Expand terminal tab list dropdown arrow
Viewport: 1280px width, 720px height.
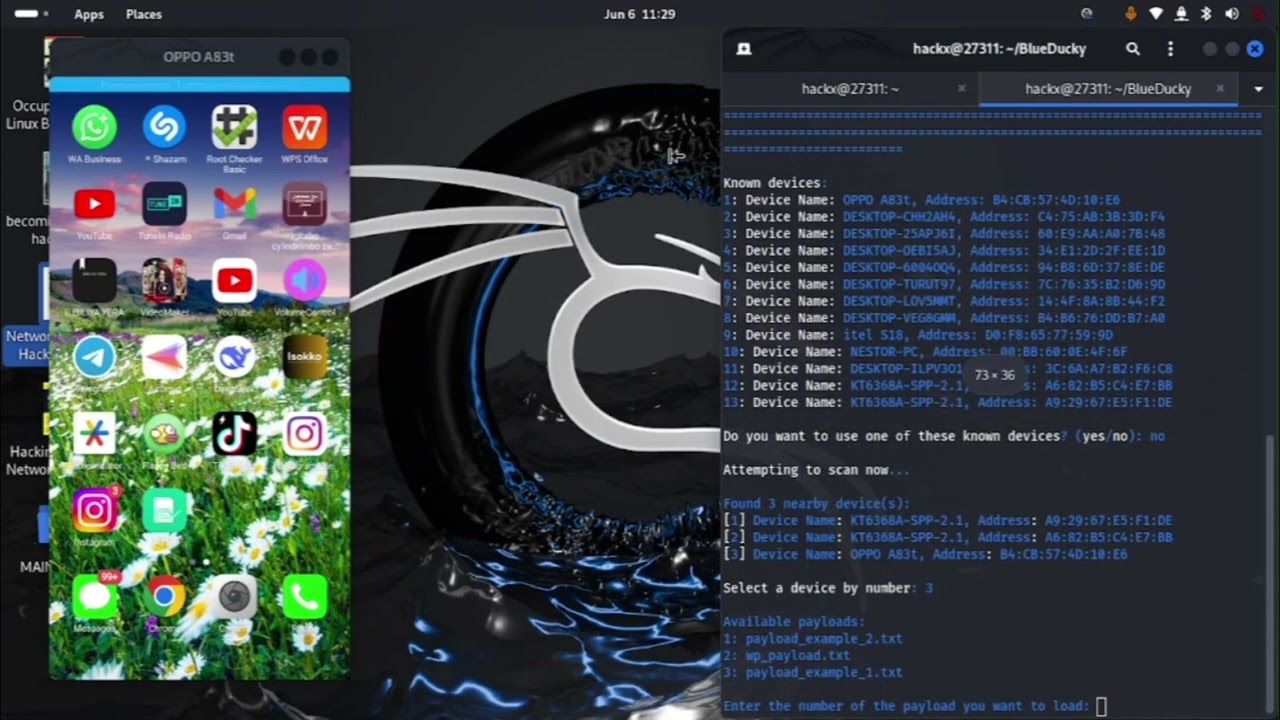pyautogui.click(x=1259, y=88)
